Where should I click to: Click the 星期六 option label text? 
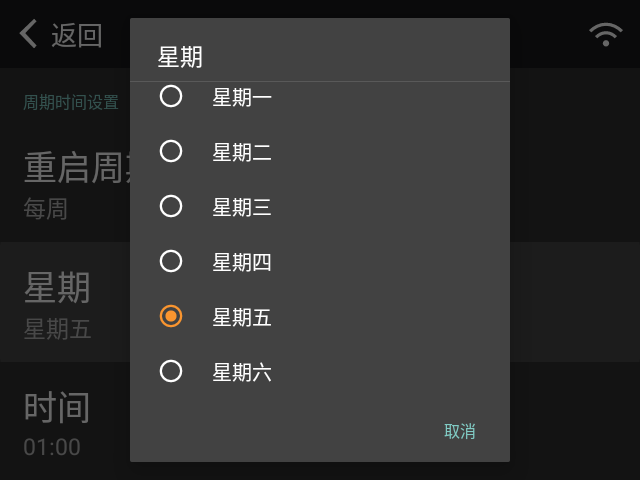[242, 373]
